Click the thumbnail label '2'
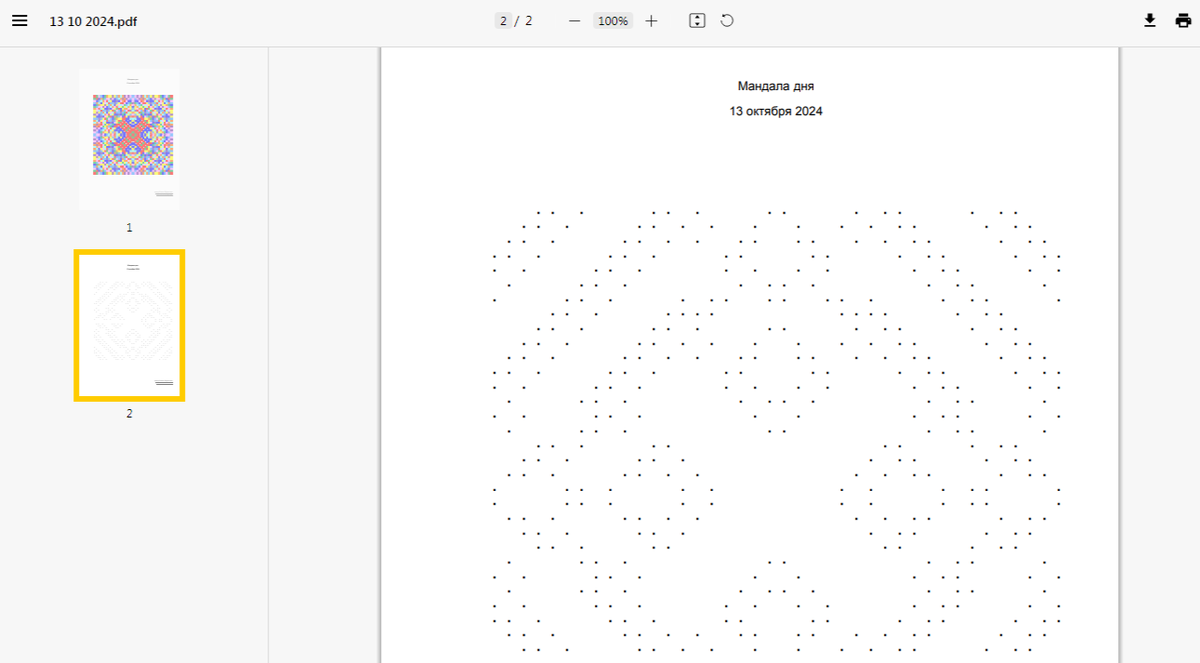The width and height of the screenshot is (1200, 663). (x=129, y=413)
